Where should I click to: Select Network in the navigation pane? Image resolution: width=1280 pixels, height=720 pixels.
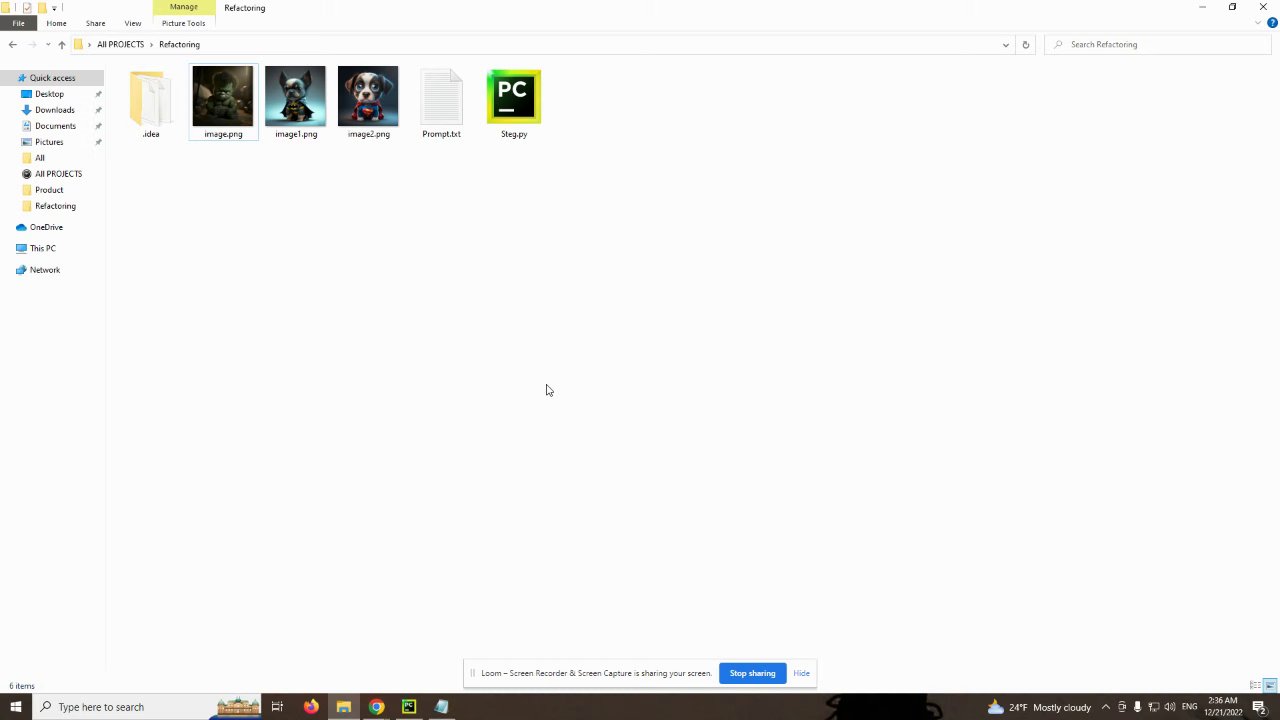point(44,270)
